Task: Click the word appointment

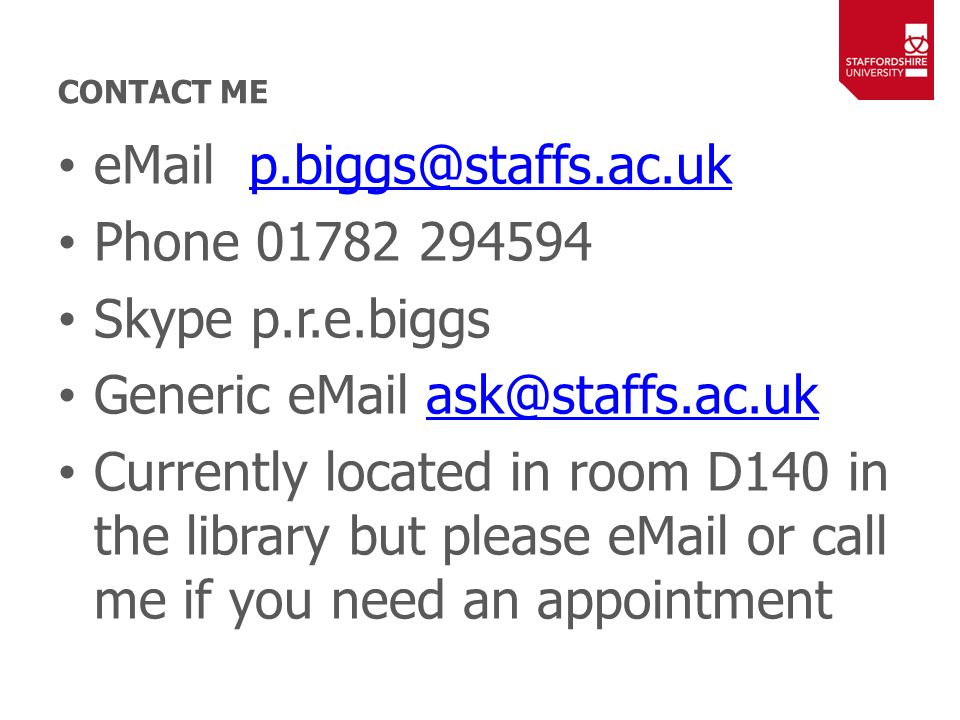Action: (x=684, y=602)
